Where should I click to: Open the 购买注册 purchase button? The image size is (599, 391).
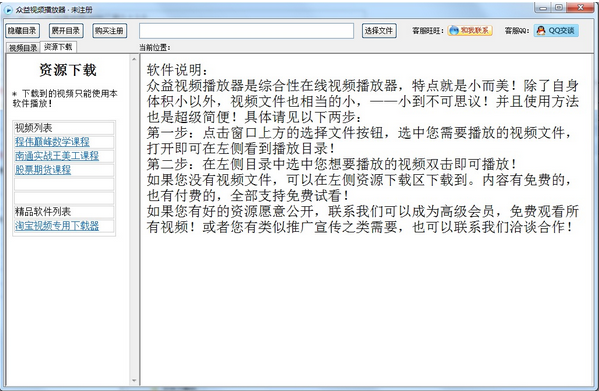(110, 31)
